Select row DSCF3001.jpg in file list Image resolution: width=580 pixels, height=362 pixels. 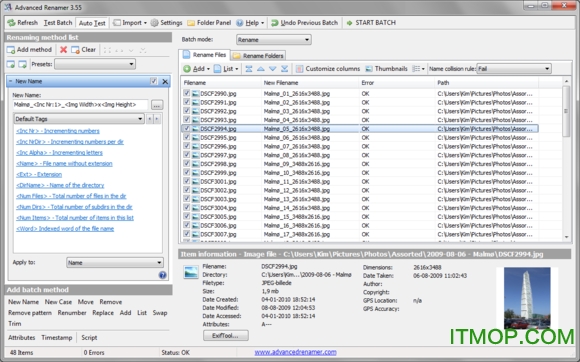[359, 182]
